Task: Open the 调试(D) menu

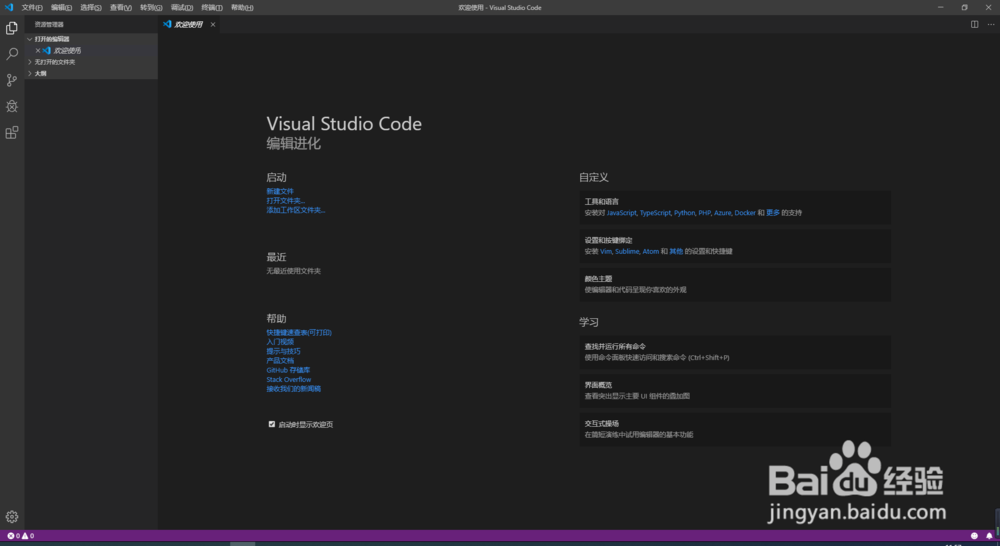Action: 182,8
